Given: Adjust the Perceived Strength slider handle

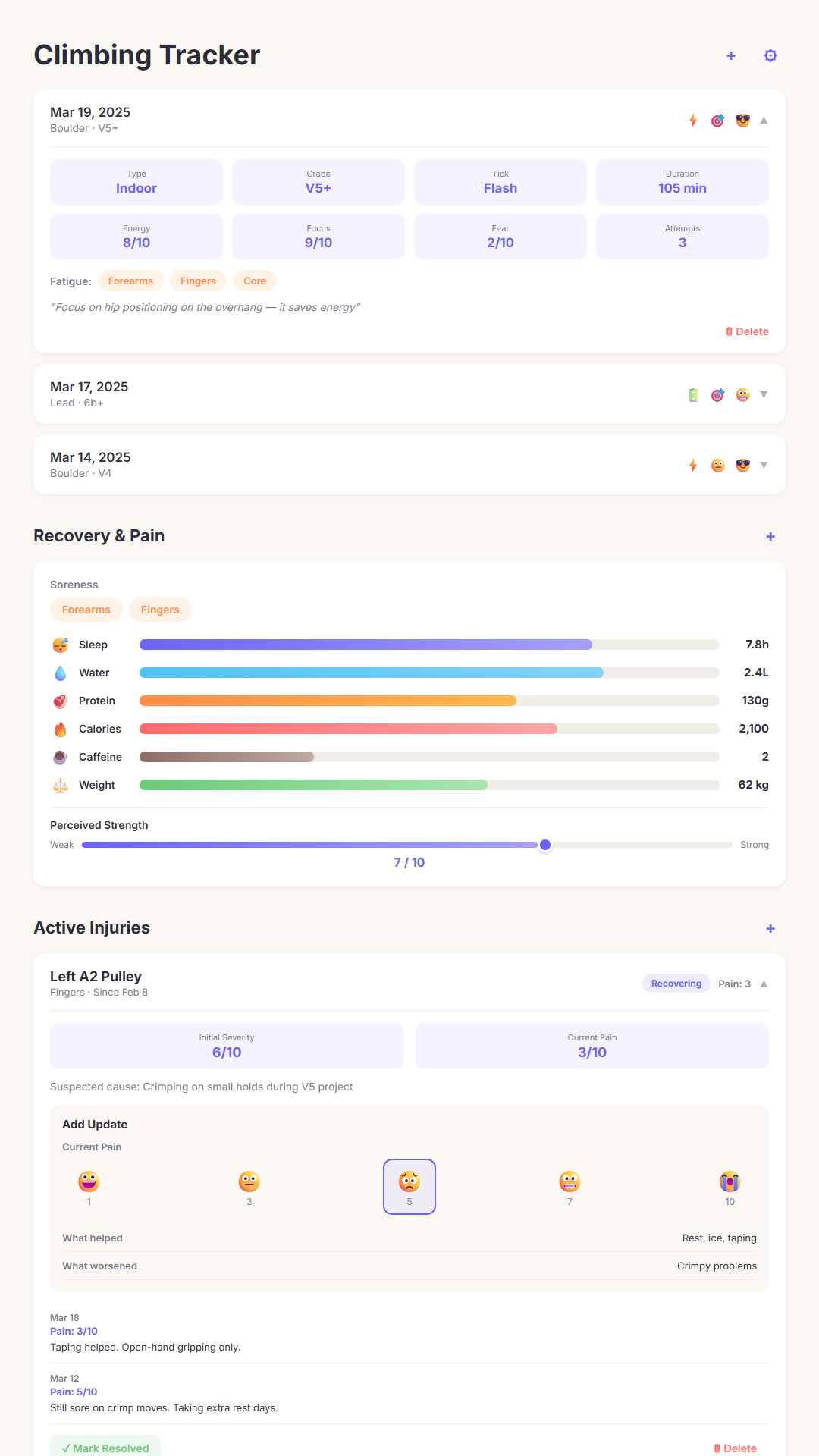Looking at the screenshot, I should click(x=545, y=845).
